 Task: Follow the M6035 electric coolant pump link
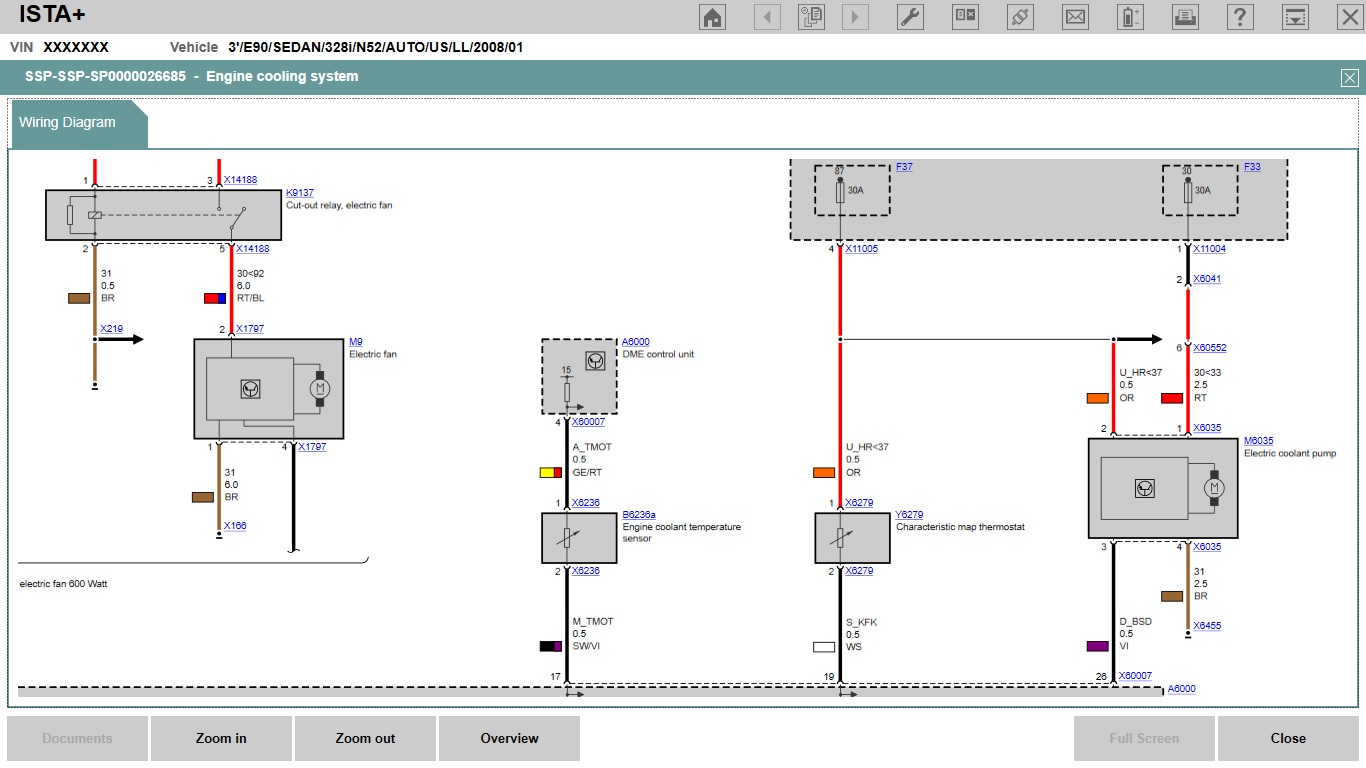point(1258,441)
